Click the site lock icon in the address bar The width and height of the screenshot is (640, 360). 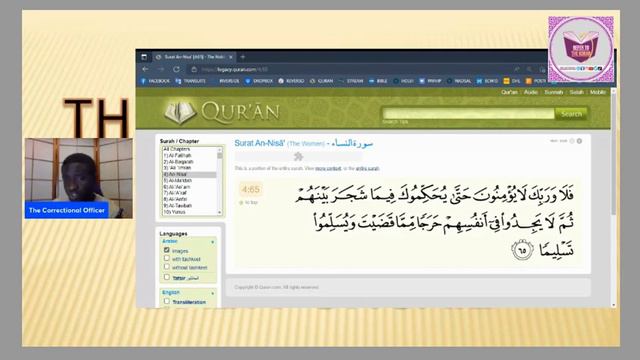(194, 69)
